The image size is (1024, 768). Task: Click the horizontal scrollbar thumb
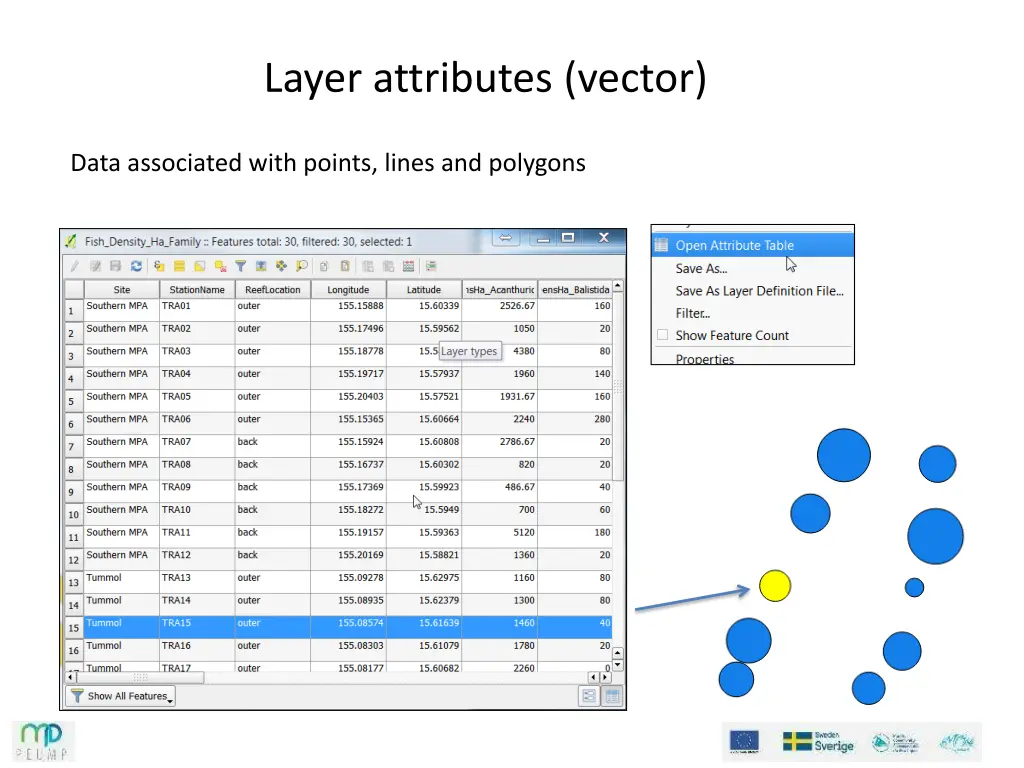coord(140,677)
